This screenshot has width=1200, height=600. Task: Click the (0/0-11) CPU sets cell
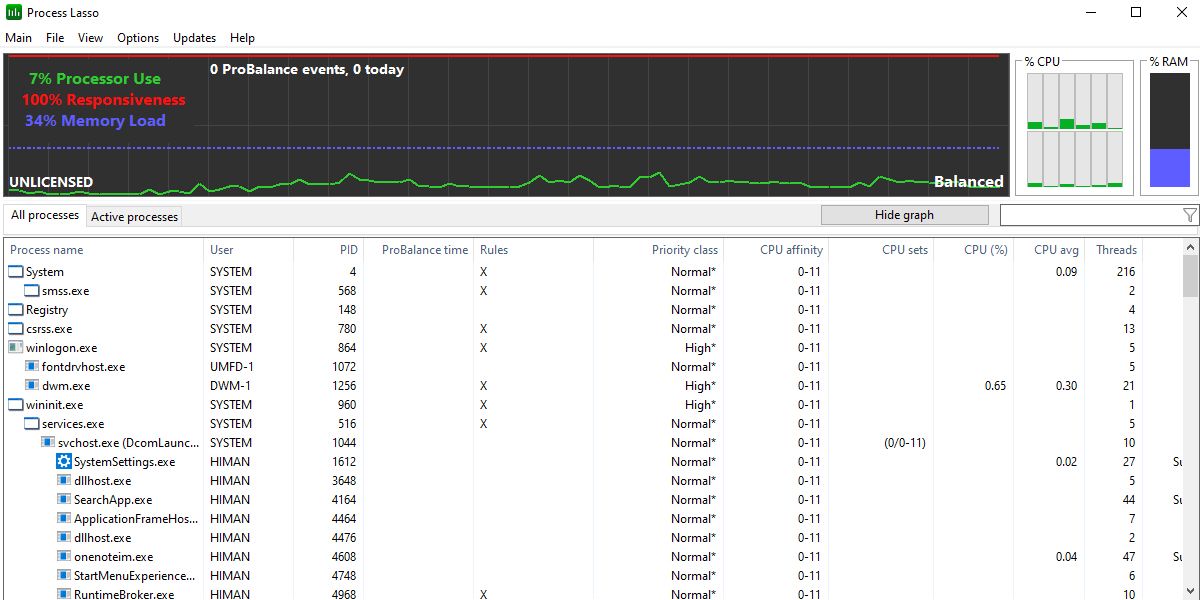pyautogui.click(x=904, y=443)
